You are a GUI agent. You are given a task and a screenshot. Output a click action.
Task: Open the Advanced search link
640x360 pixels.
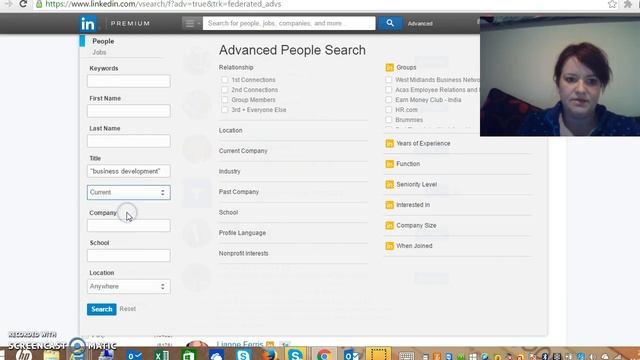420,24
